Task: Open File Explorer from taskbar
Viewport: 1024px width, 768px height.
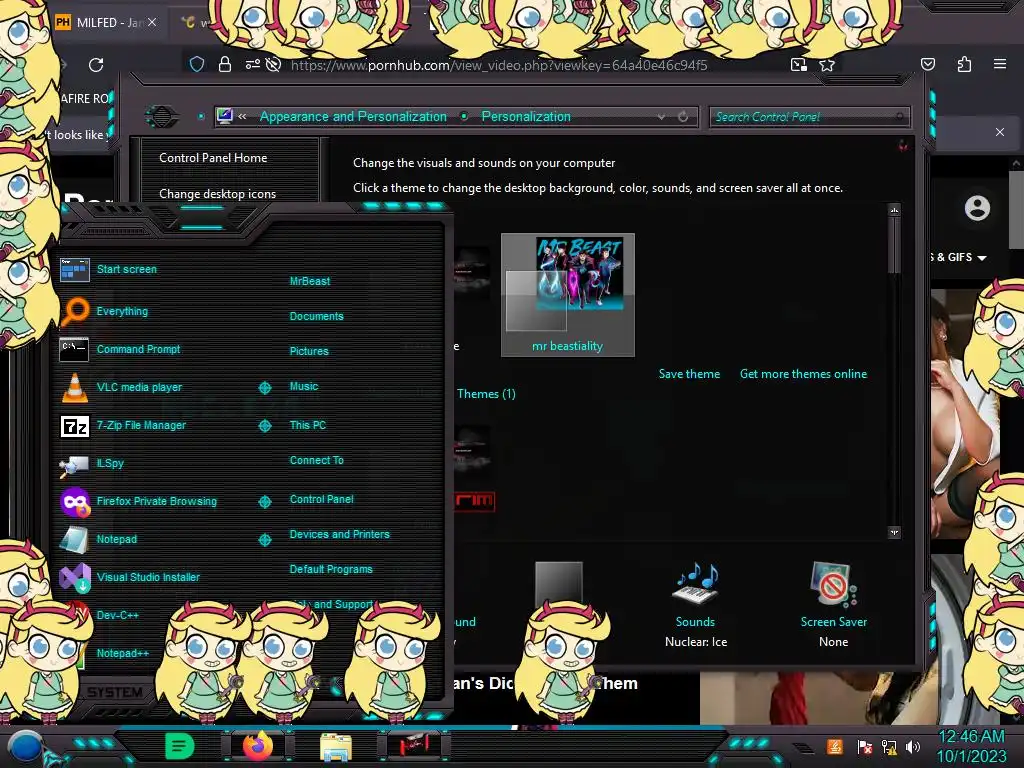Action: [x=336, y=746]
